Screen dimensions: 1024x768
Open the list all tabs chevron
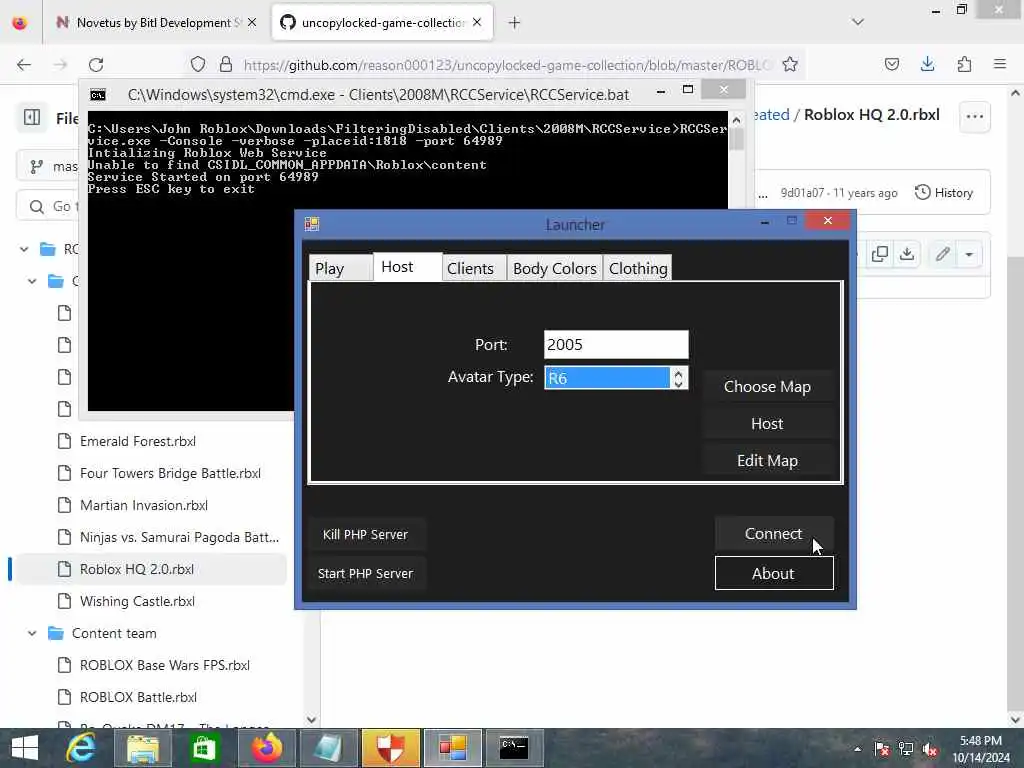[858, 22]
